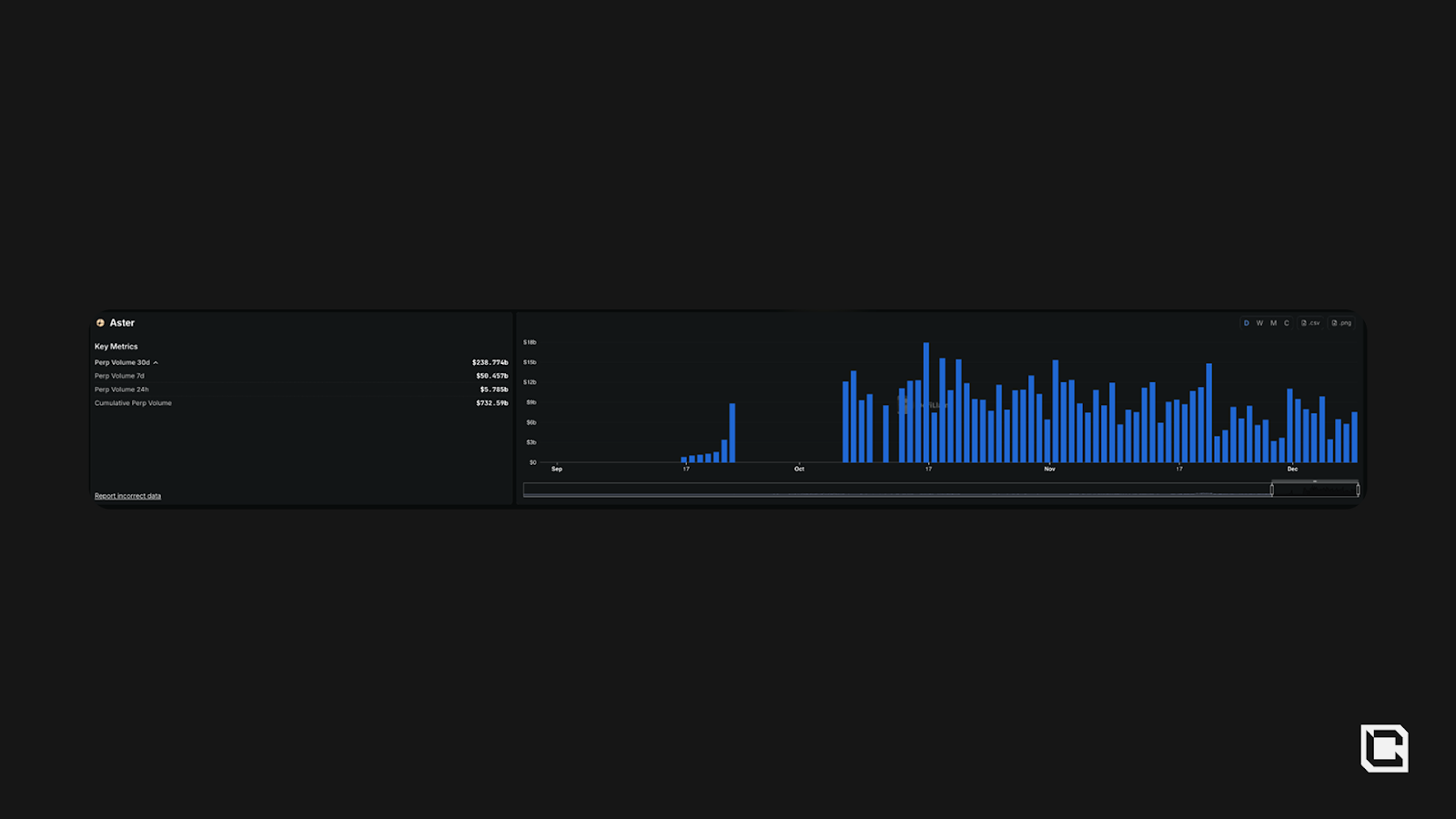Enable cumulative (C) chart view
1456x819 pixels.
pos(1287,323)
